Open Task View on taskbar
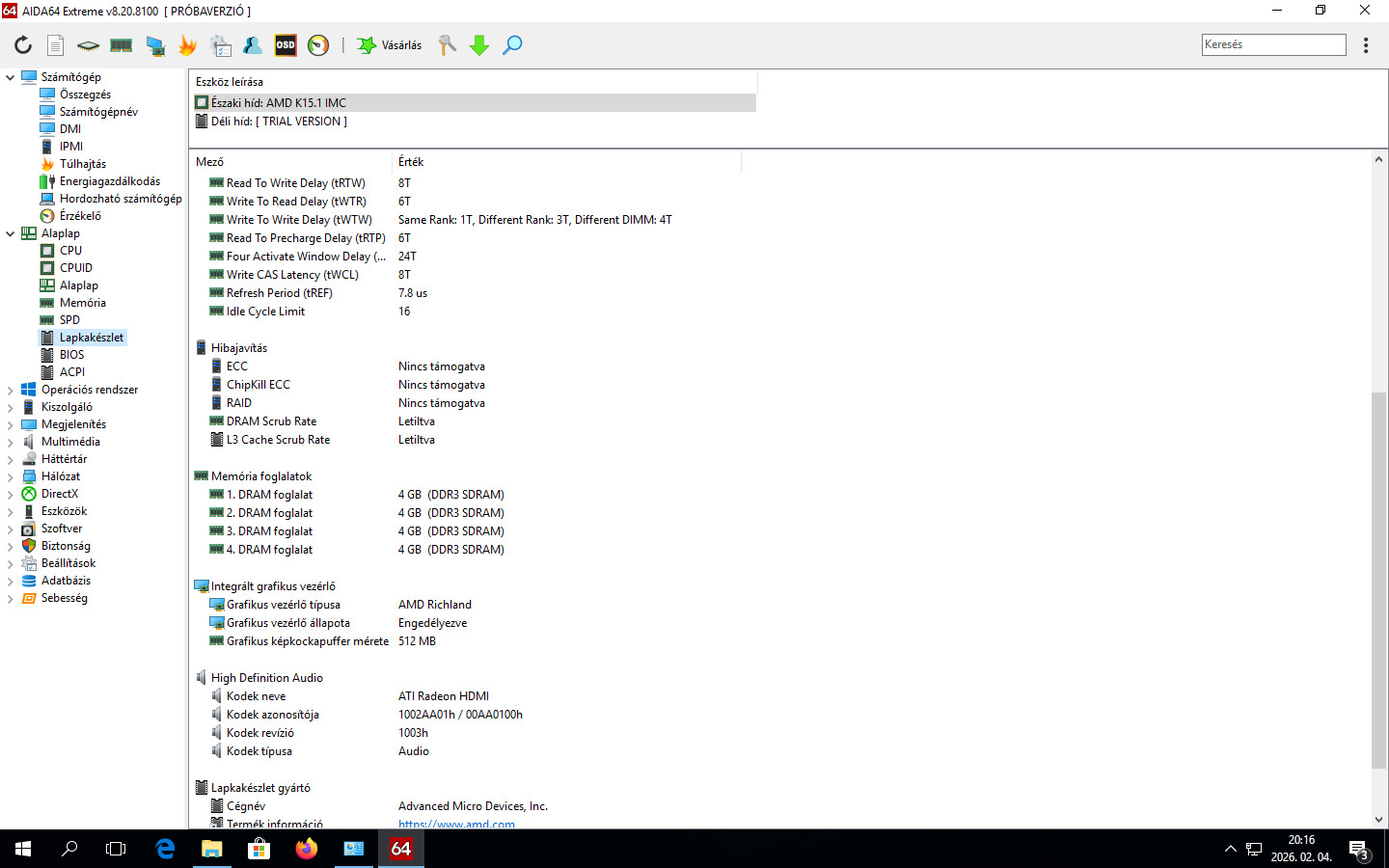Image resolution: width=1389 pixels, height=868 pixels. (116, 849)
